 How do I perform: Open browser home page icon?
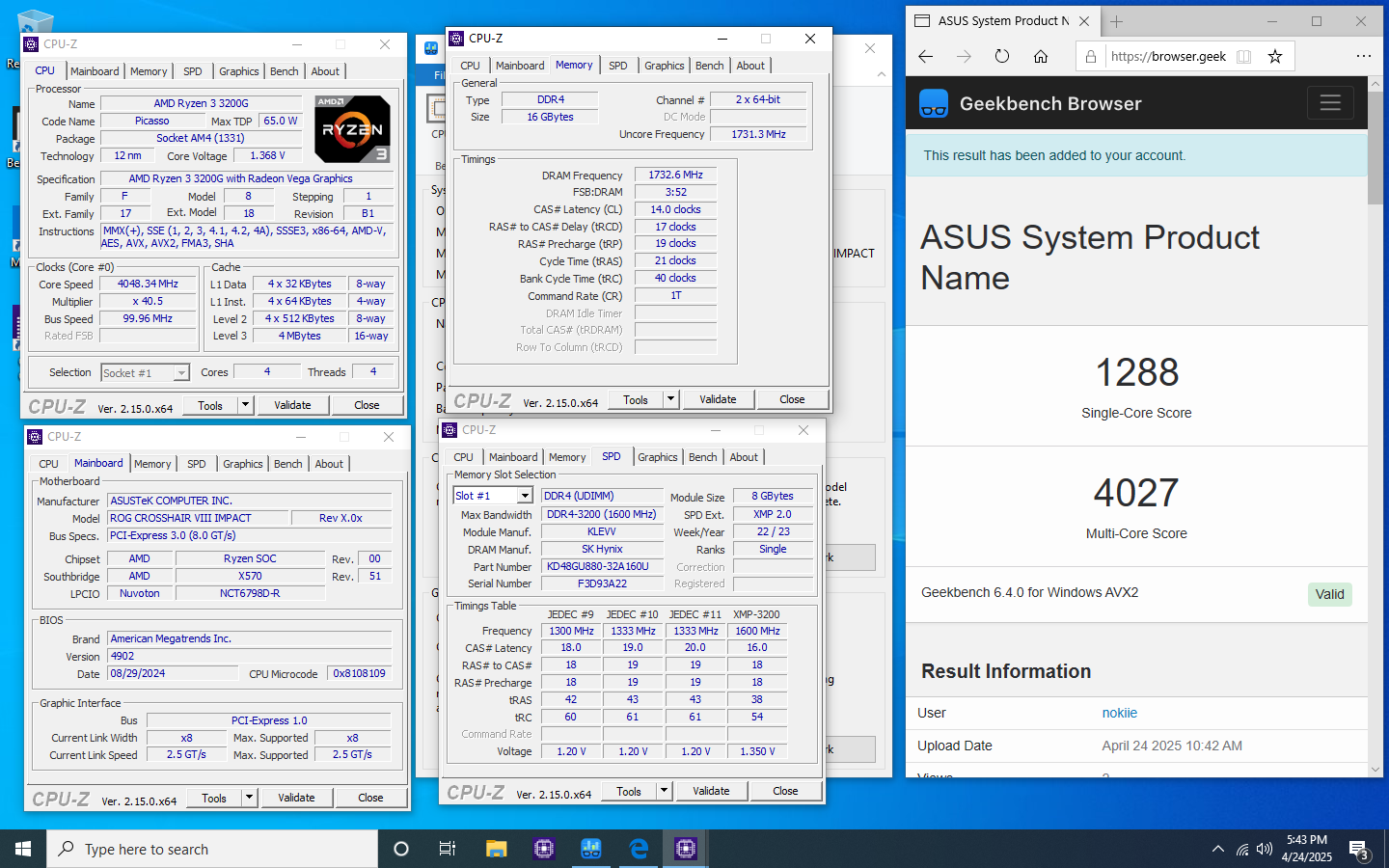click(1041, 56)
